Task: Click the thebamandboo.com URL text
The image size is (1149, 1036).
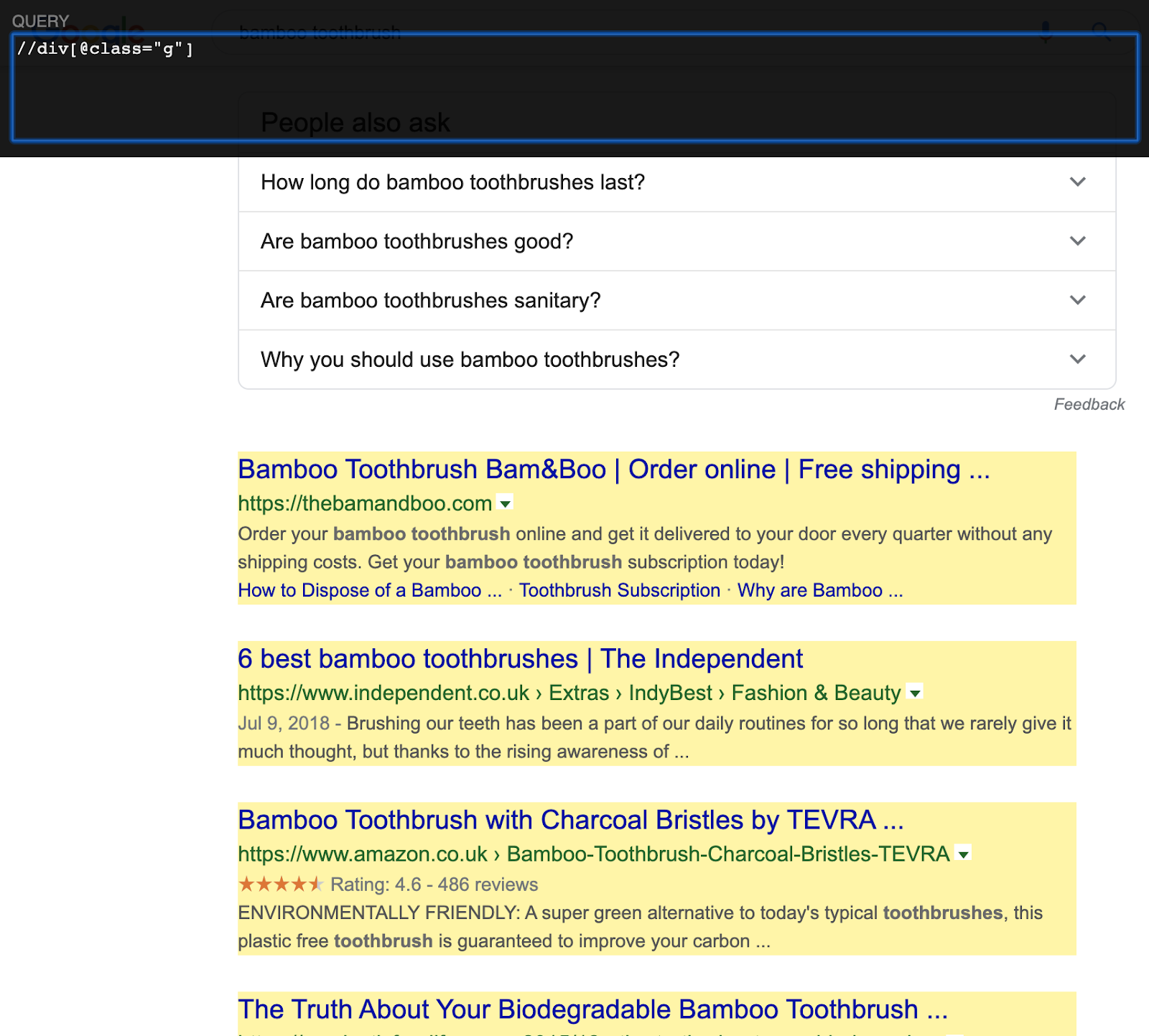Action: point(365,503)
